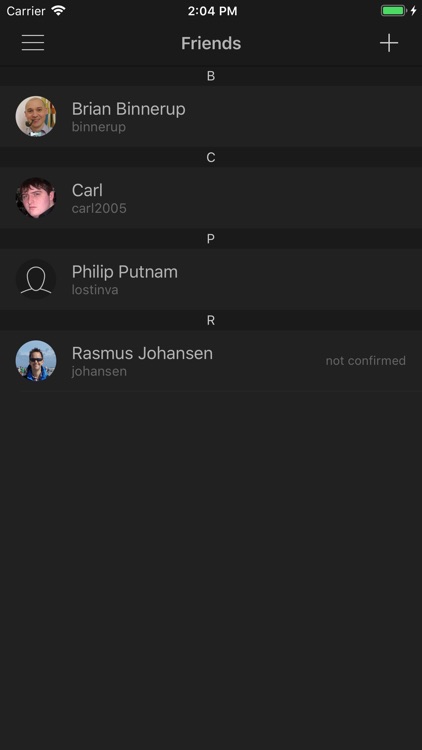
Task: Tap the P section header
Action: click(x=211, y=239)
